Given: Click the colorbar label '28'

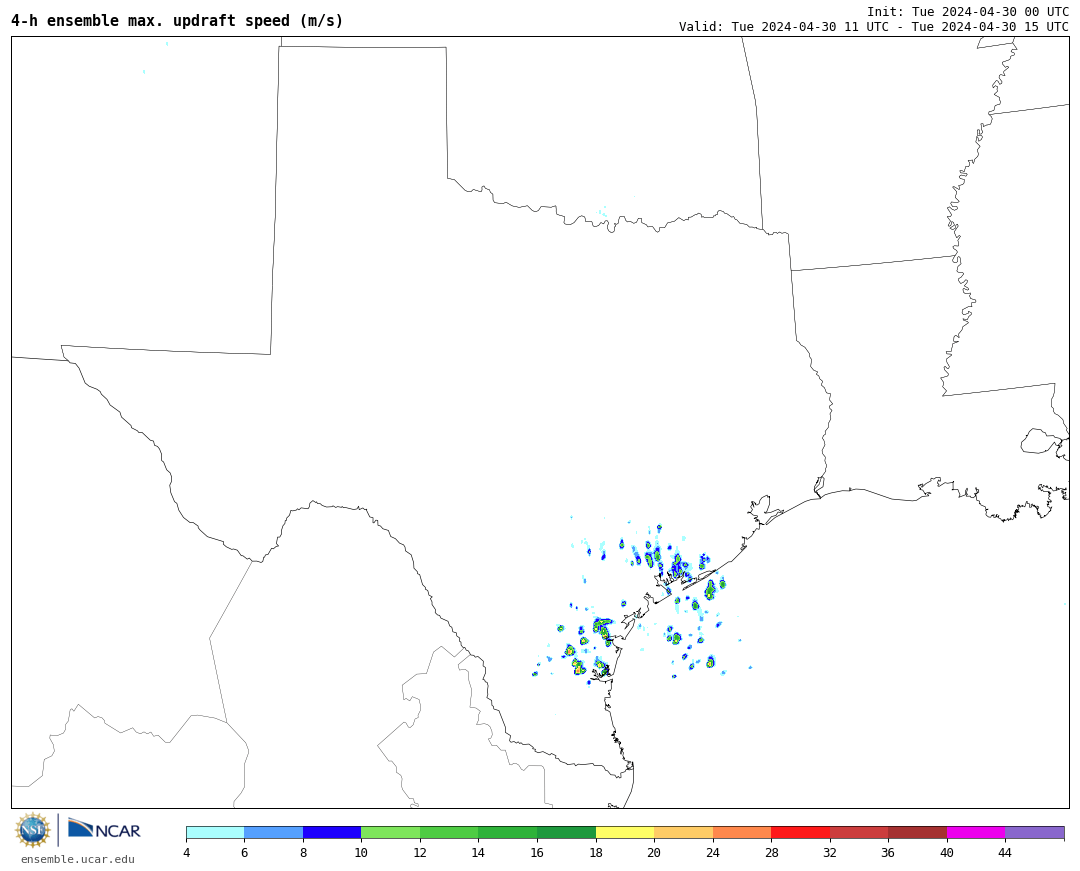Looking at the screenshot, I should coord(771,852).
